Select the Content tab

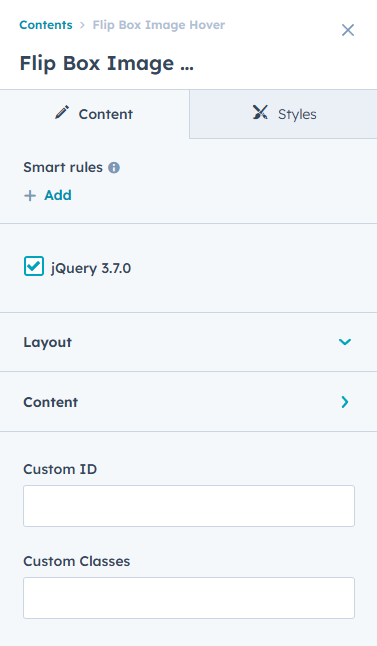pos(94,114)
